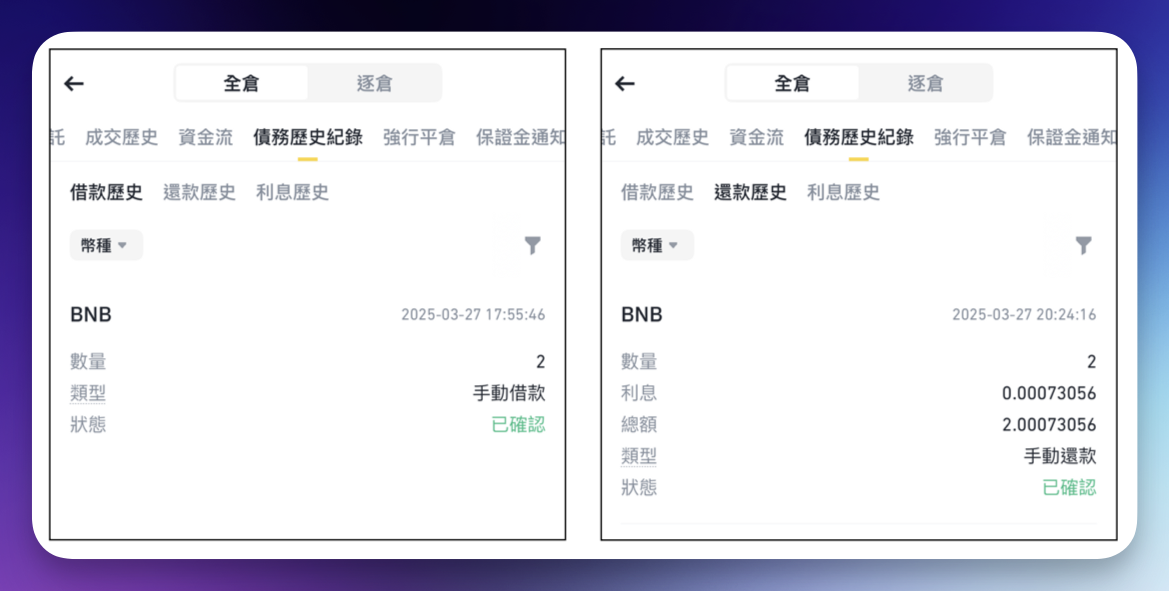Open 成交歷史 tab in right panel
The image size is (1169, 591).
pyautogui.click(x=672, y=137)
